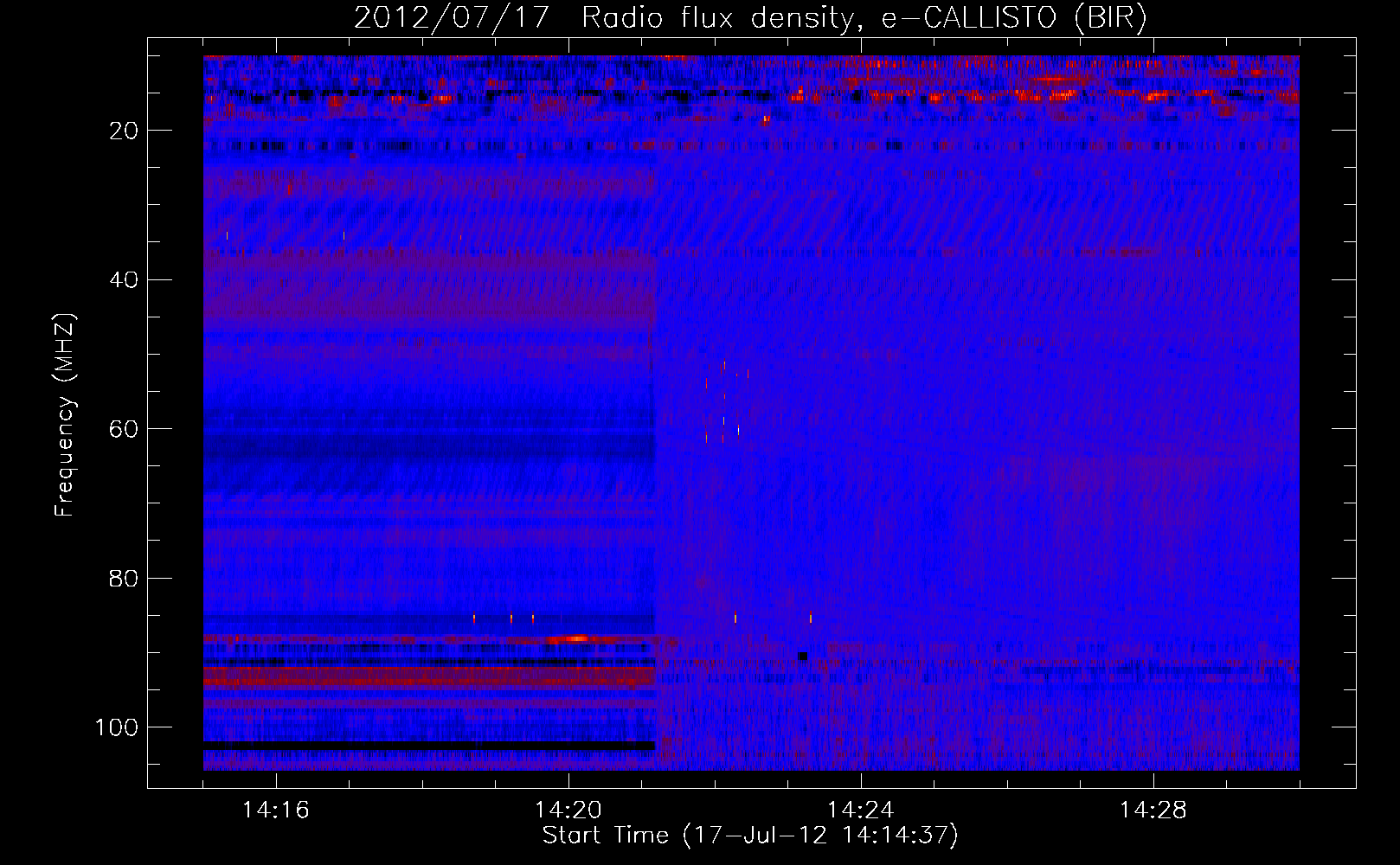Click the time tick label "14:20"
This screenshot has height=865, width=1400.
pos(568,810)
